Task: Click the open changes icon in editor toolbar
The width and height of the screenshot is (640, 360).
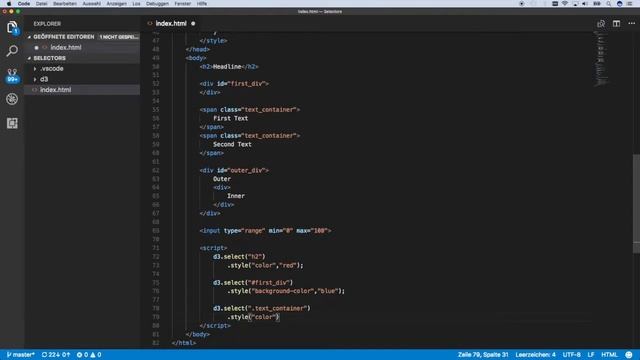Action: 601,24
